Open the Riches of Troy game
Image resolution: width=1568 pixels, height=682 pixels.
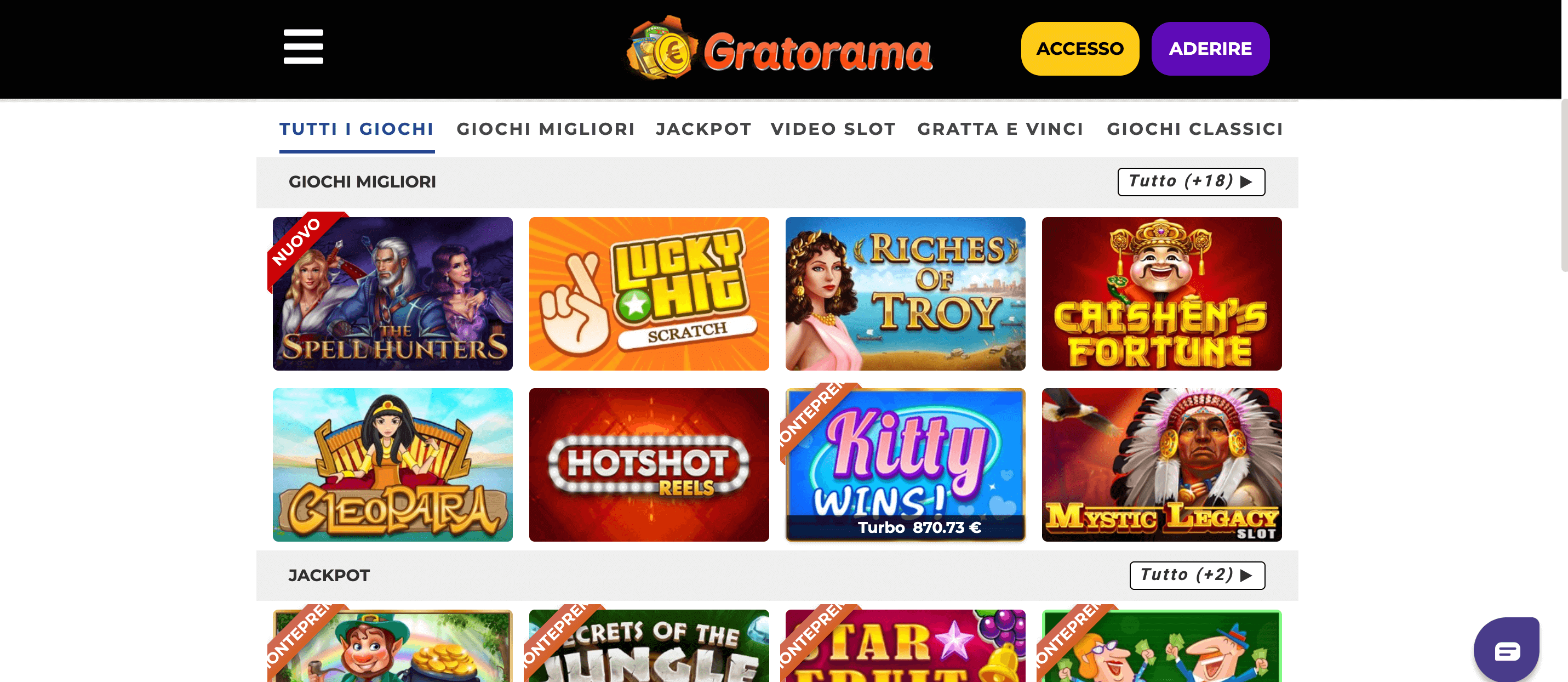[x=905, y=293]
